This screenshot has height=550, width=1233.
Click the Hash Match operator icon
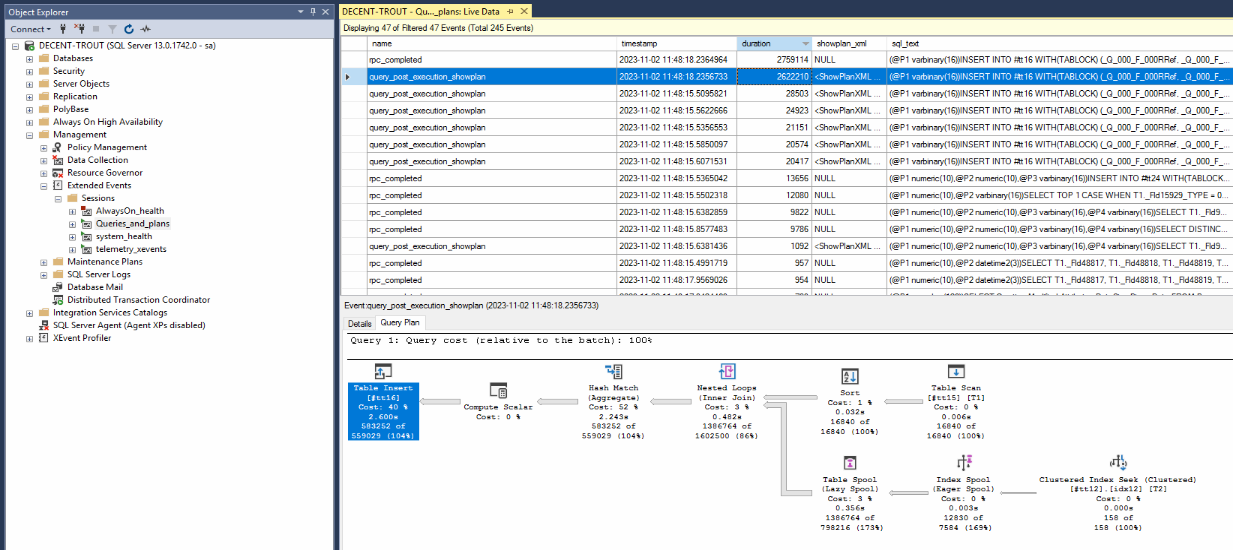coord(616,372)
